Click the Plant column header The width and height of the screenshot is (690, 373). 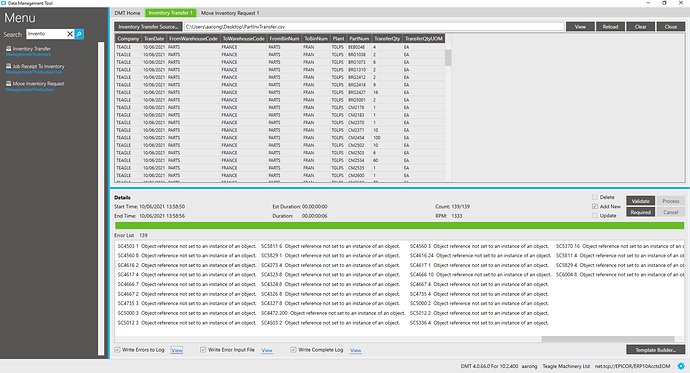(x=338, y=39)
